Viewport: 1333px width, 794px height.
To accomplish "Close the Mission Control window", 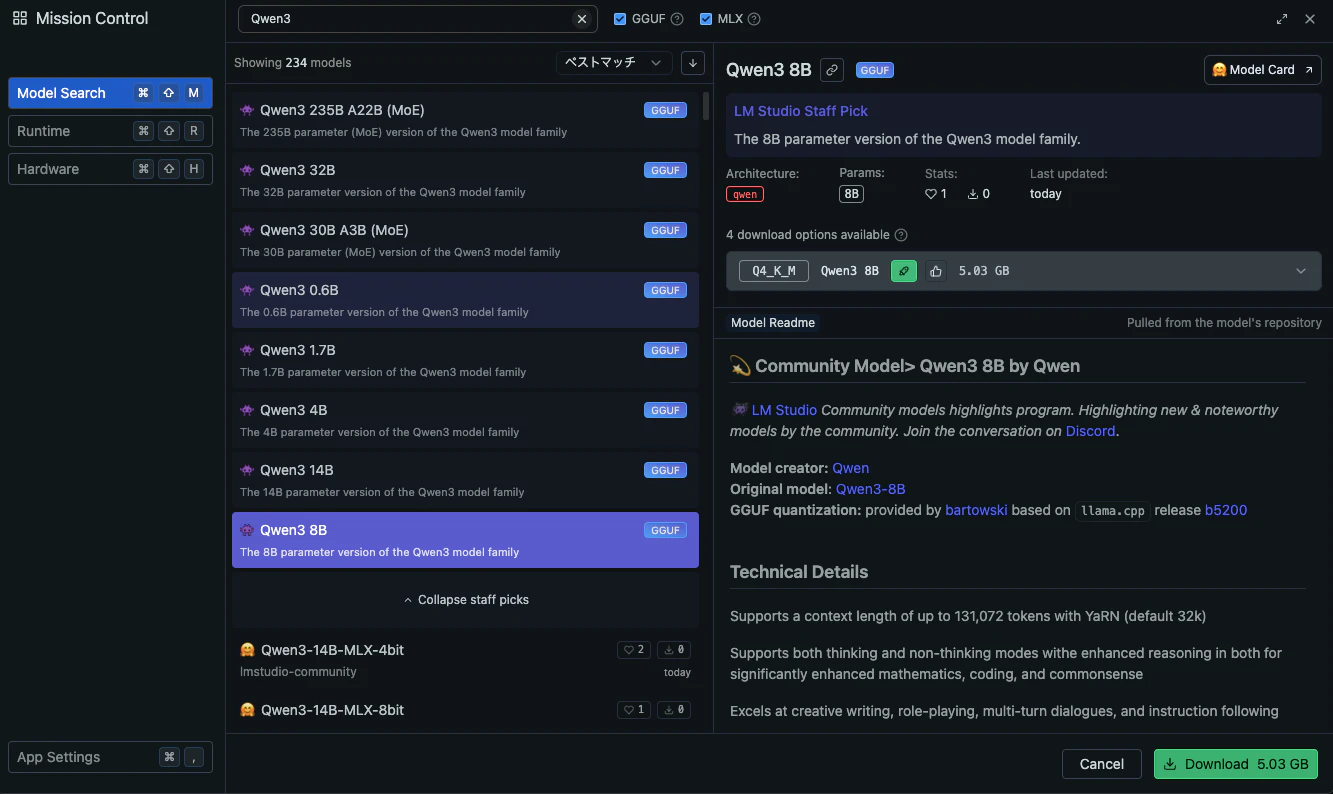I will tap(1310, 19).
